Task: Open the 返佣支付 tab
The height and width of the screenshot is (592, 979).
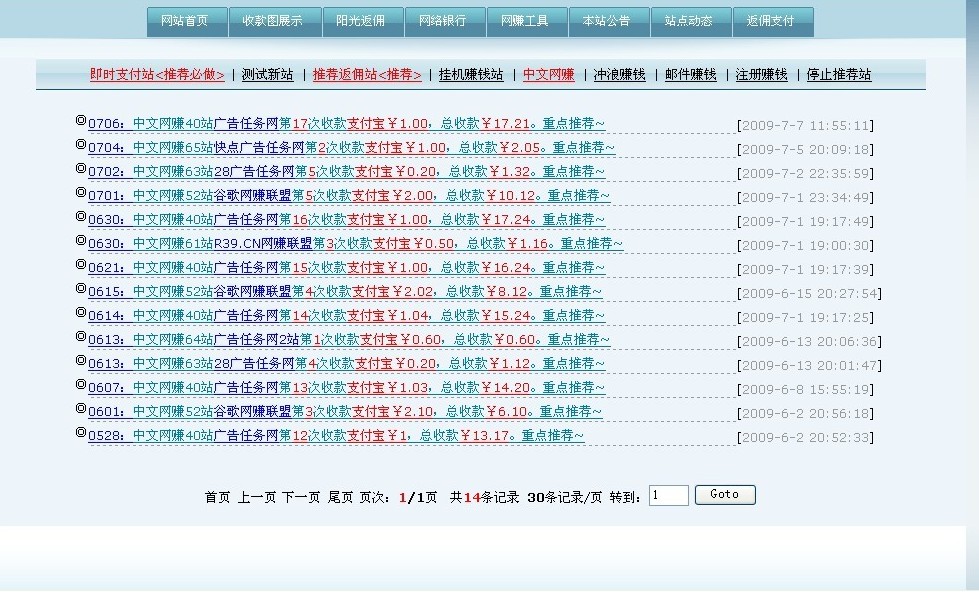Action: click(773, 20)
